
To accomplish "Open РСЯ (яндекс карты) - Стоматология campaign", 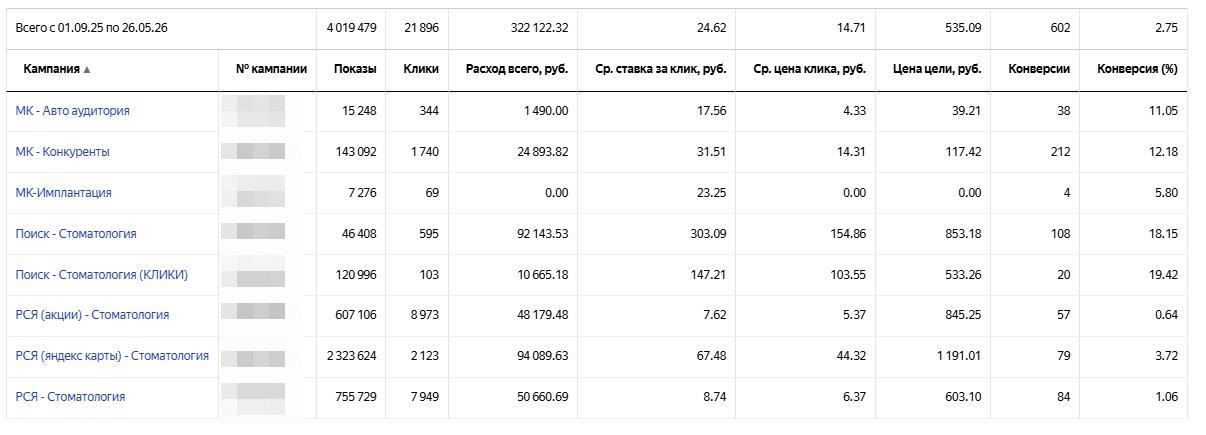I will [112, 356].
